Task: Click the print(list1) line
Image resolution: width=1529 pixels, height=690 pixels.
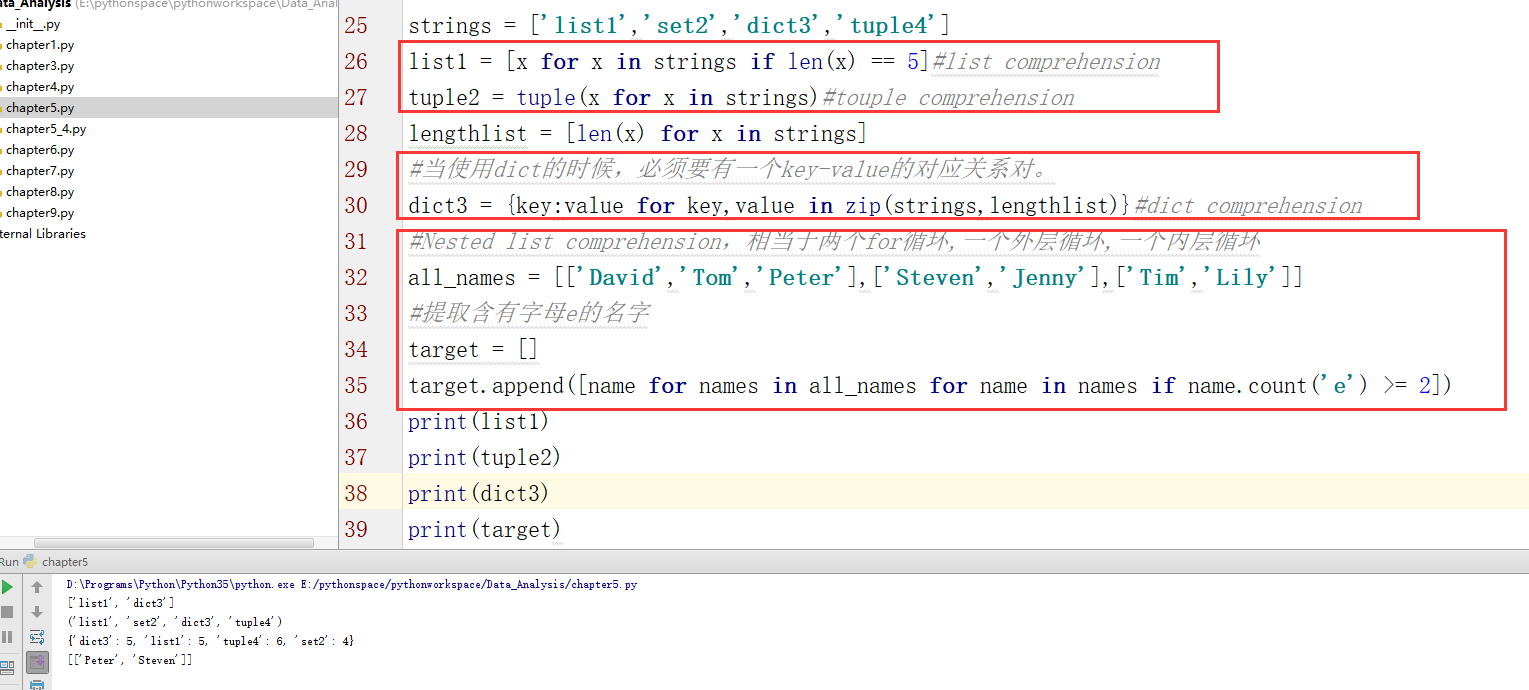Action: point(478,421)
